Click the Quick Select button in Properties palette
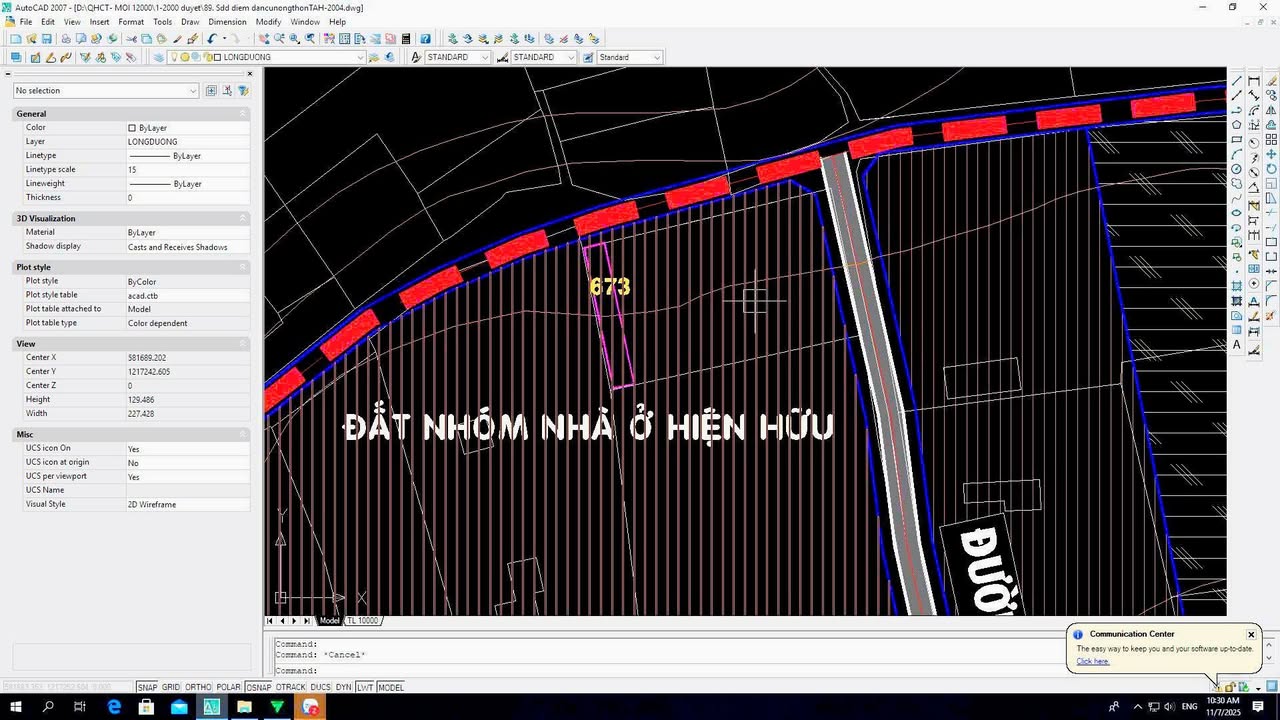Image resolution: width=1280 pixels, height=720 pixels. (243, 90)
